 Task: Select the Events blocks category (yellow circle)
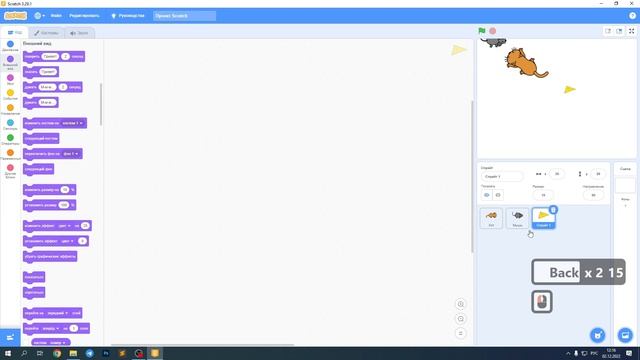pos(10,93)
